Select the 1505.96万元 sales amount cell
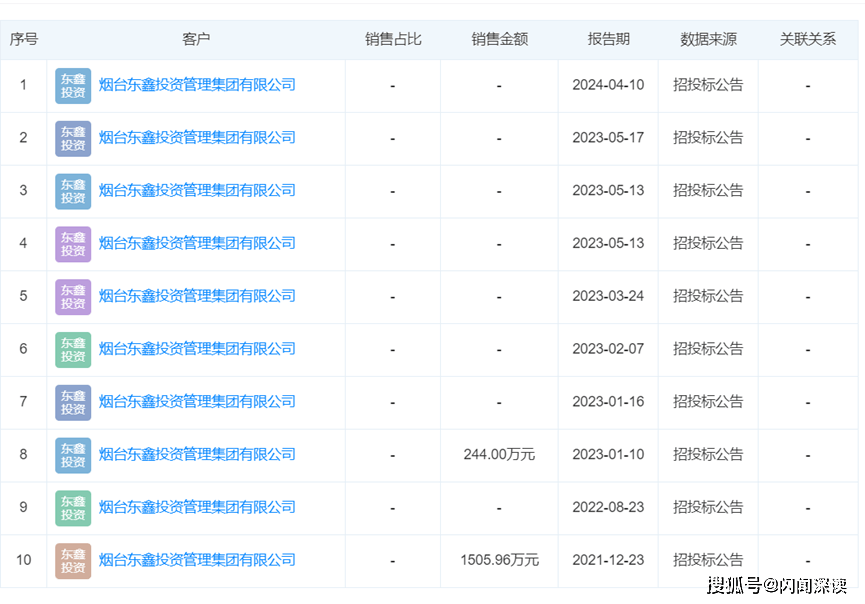This screenshot has width=865, height=604. [x=499, y=560]
